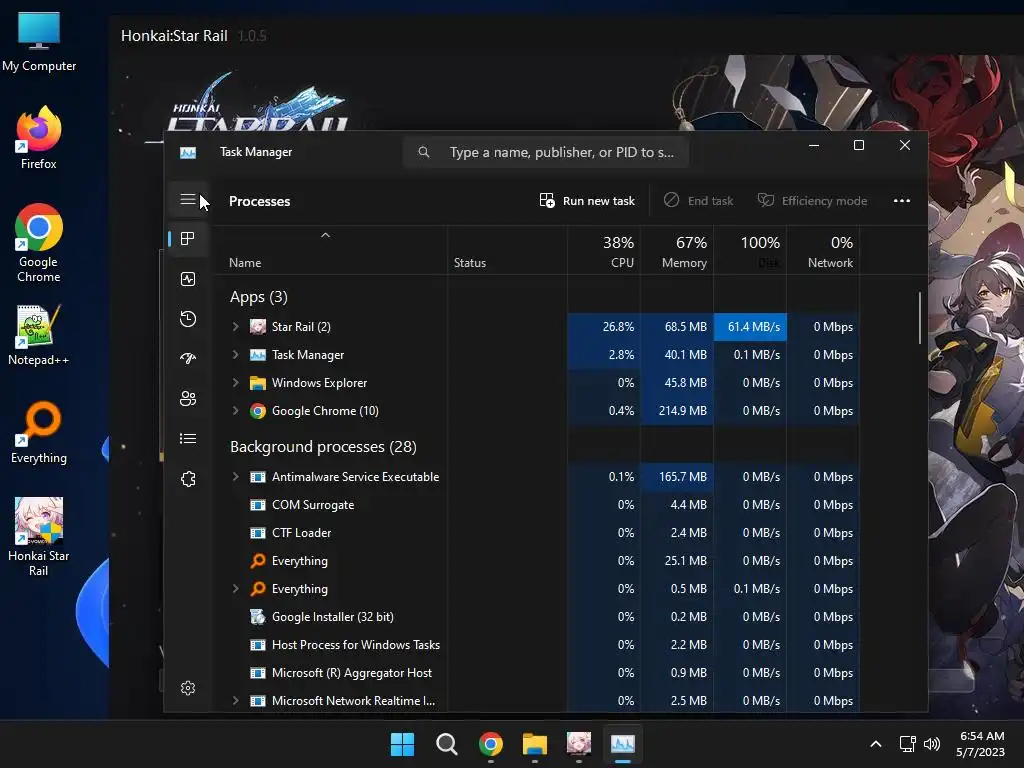Click the process list vertical scrollbar thumb
The height and width of the screenshot is (768, 1024).
tap(920, 317)
